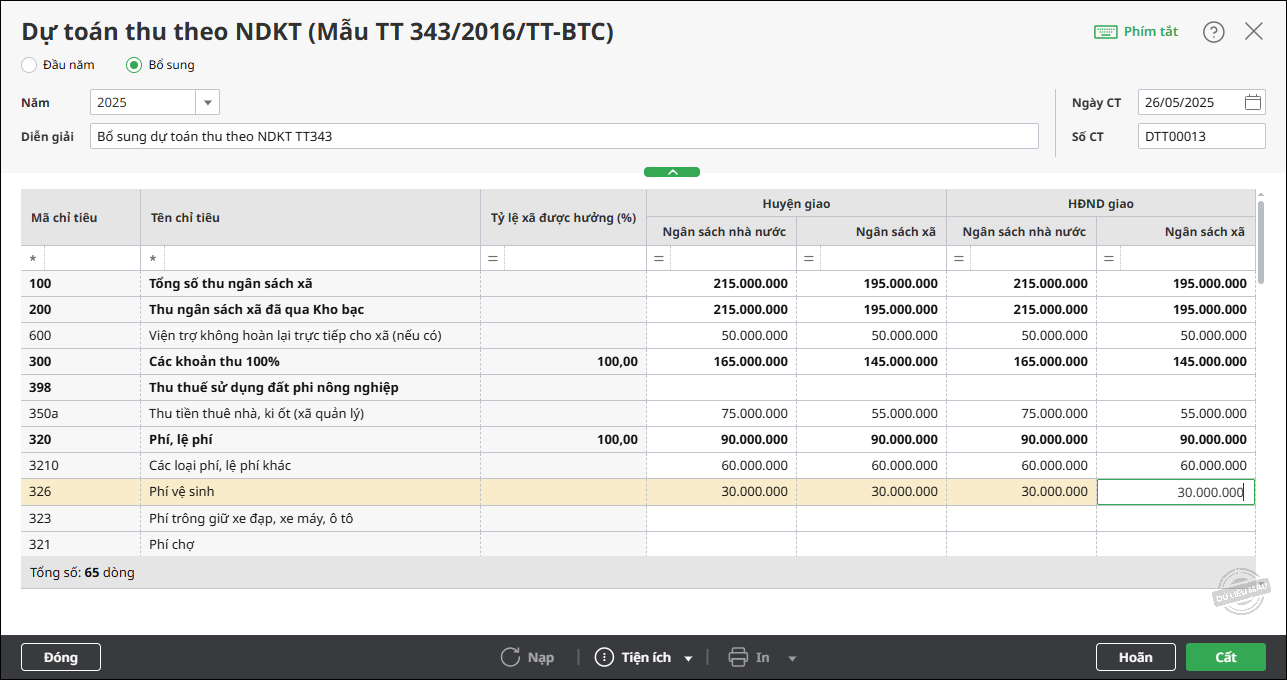Open the Năm year dropdown arrow
Image resolution: width=1287 pixels, height=680 pixels.
(207, 102)
